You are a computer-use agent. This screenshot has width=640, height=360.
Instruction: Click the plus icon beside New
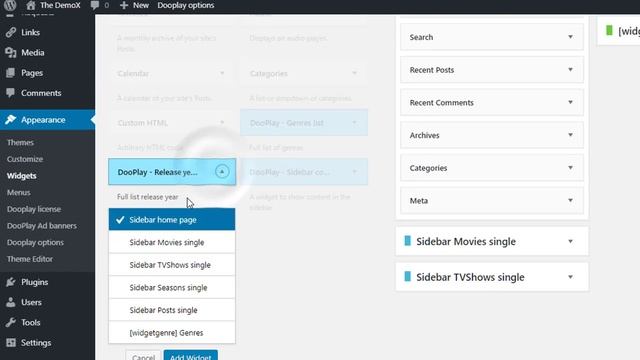click(x=124, y=5)
